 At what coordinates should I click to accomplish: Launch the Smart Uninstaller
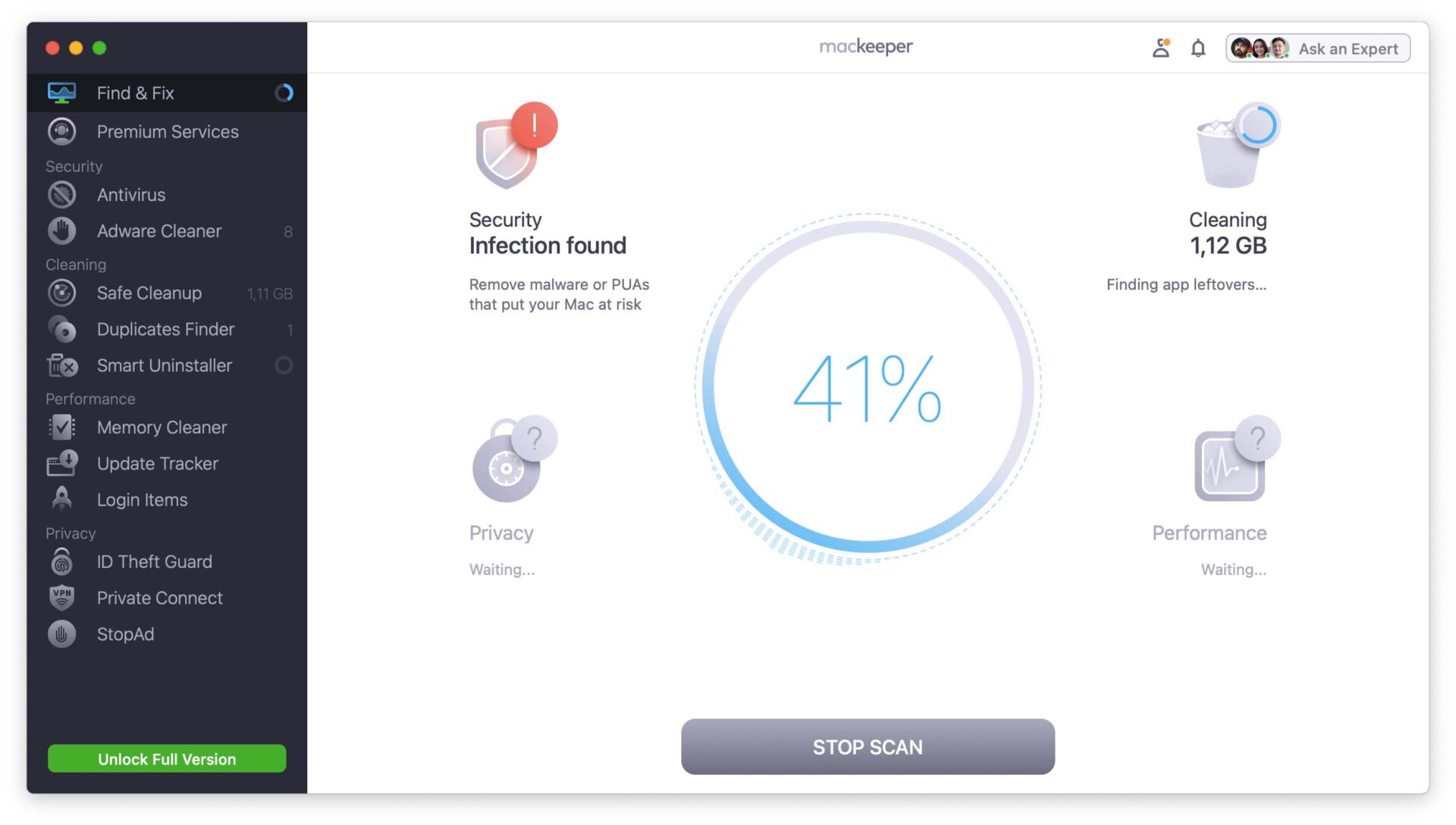164,365
